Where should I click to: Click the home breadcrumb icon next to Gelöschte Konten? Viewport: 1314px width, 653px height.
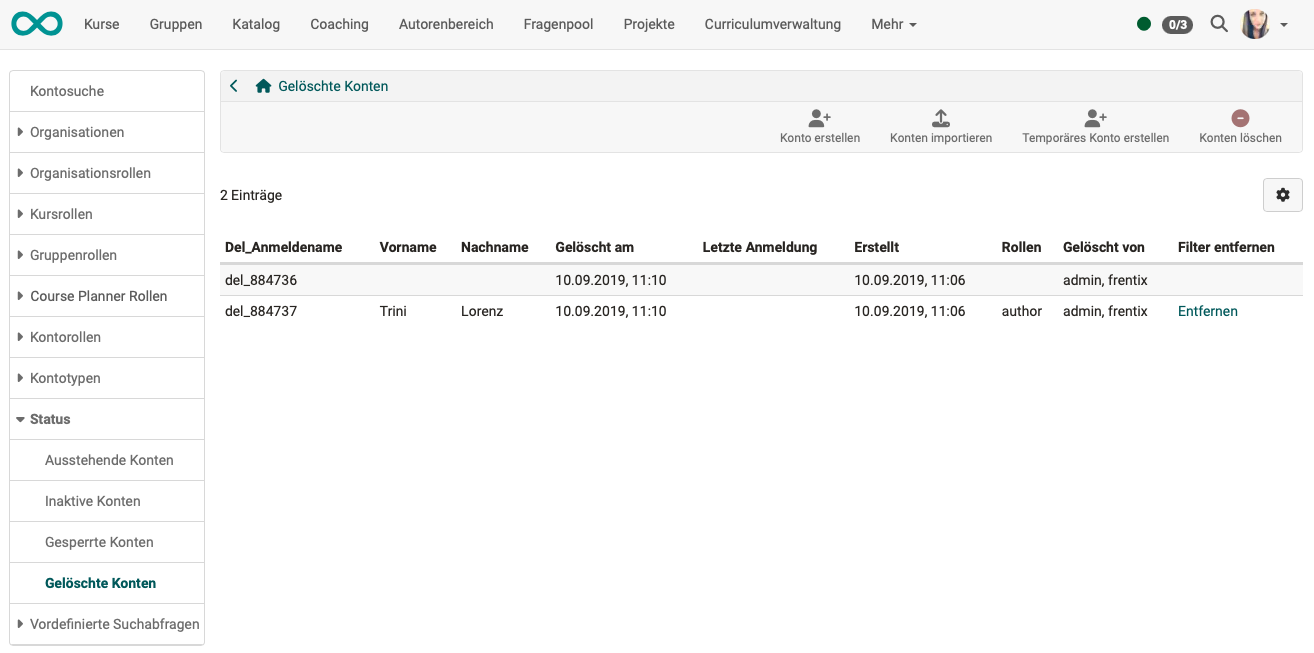click(x=263, y=86)
